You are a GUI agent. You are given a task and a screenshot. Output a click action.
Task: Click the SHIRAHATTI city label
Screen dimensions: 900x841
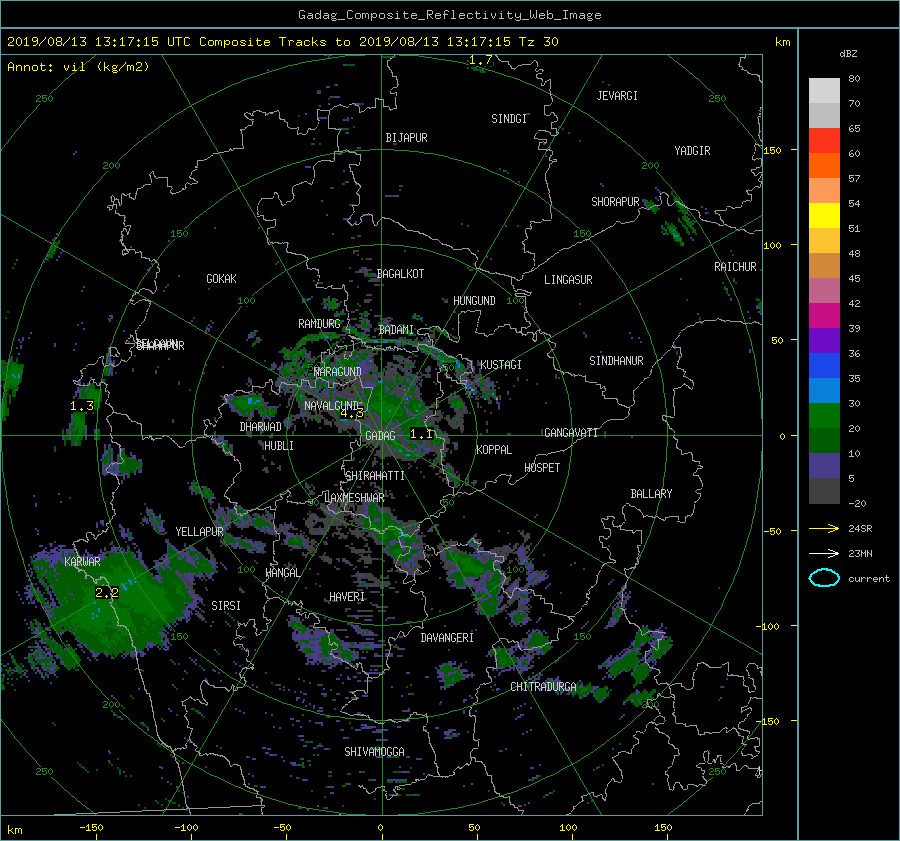tap(375, 476)
